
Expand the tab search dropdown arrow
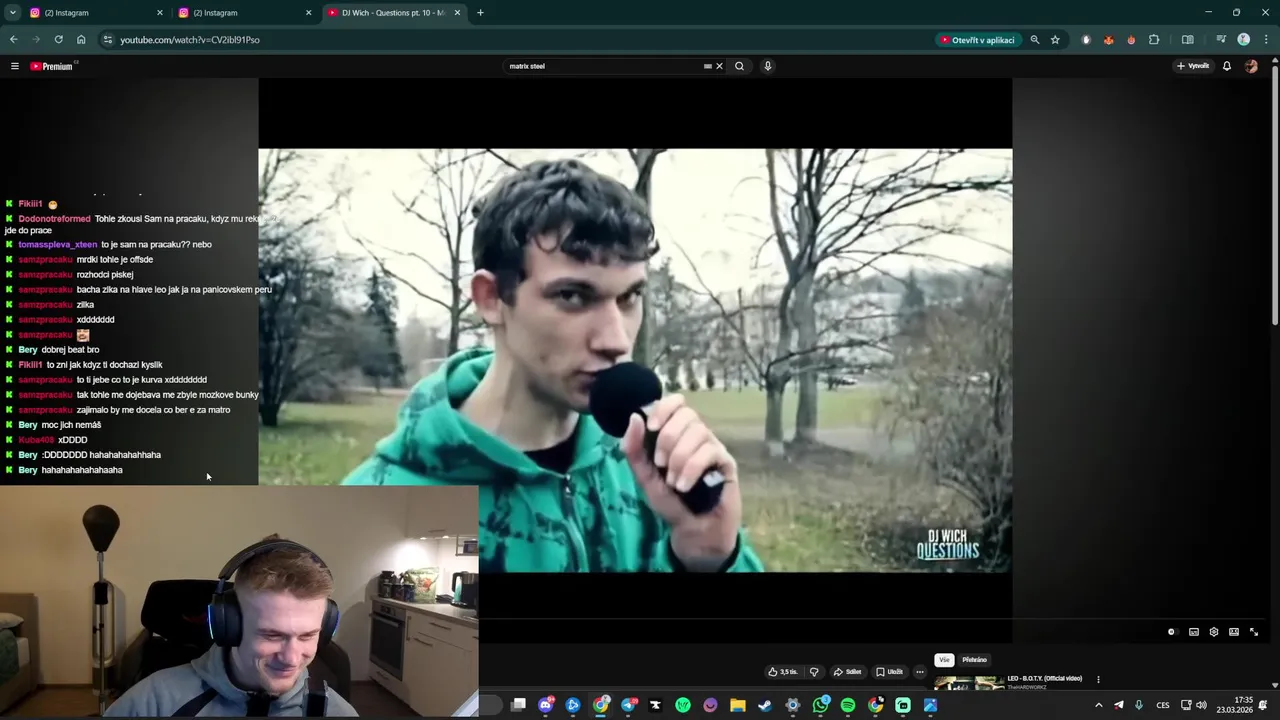pyautogui.click(x=12, y=13)
